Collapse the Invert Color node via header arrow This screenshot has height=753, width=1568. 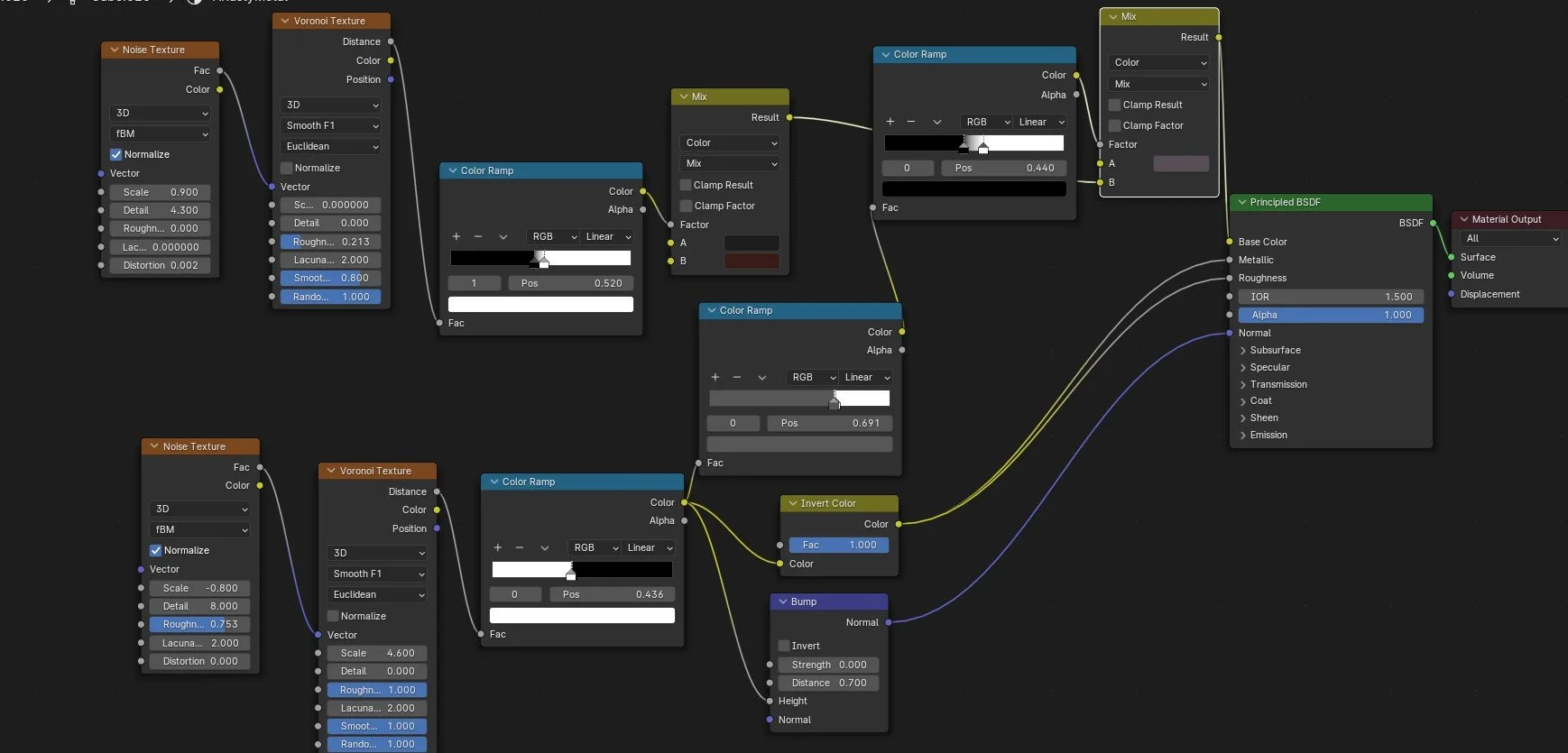point(793,503)
